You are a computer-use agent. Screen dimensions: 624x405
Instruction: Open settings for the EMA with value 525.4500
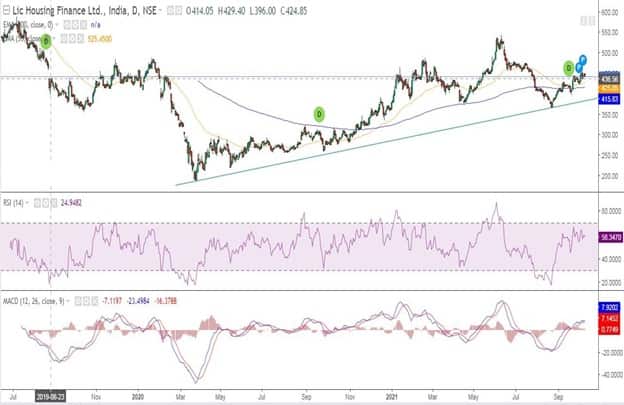click(72, 39)
